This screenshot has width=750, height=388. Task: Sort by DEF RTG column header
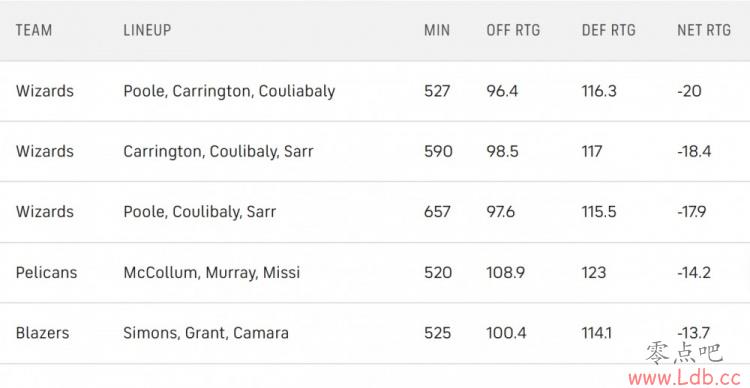tap(608, 31)
